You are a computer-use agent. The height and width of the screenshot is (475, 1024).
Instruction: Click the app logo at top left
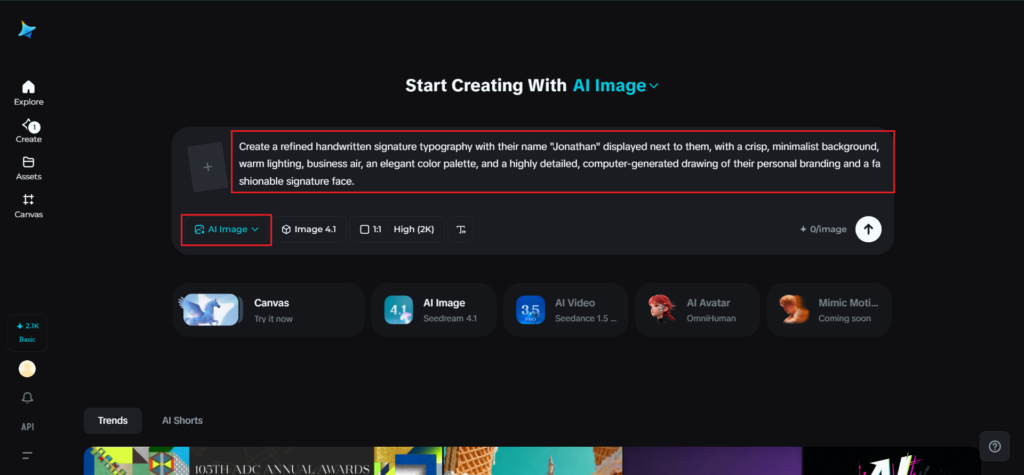(x=27, y=30)
